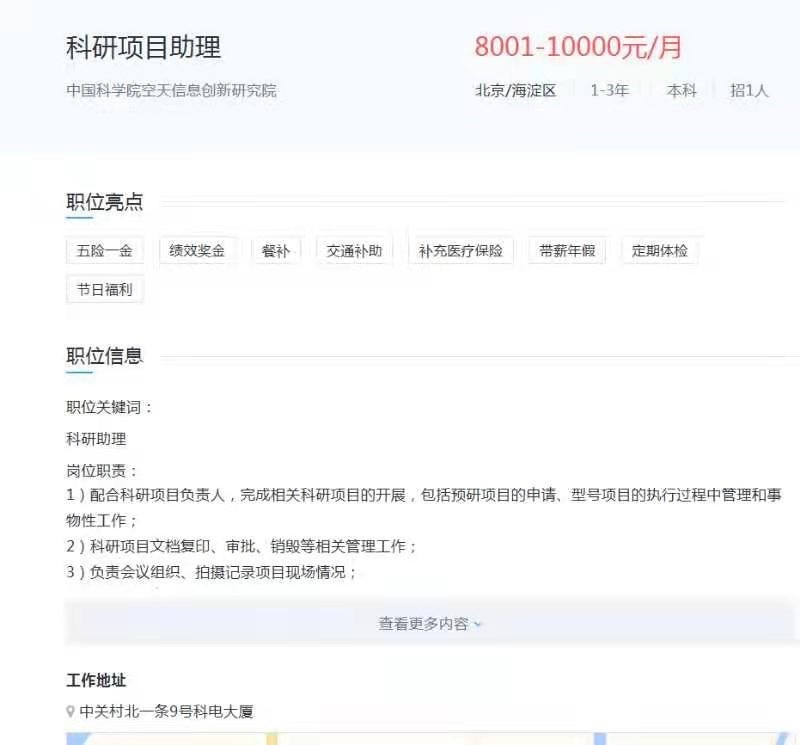This screenshot has width=800, height=745.
Task: Click the 补充医疗保险 tag
Action: [x=461, y=251]
